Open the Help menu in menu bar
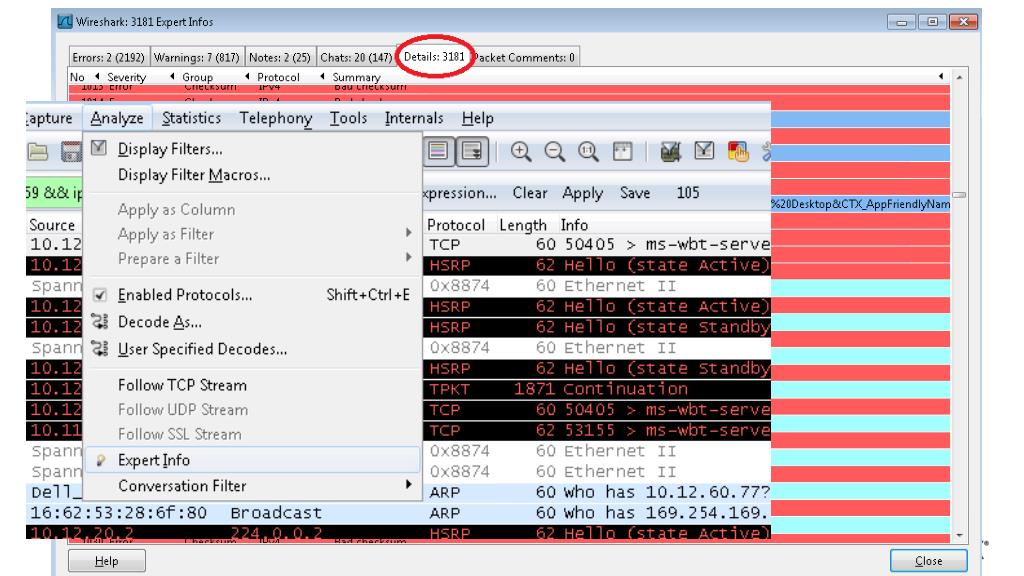Image resolution: width=1024 pixels, height=576 pixels. click(477, 118)
